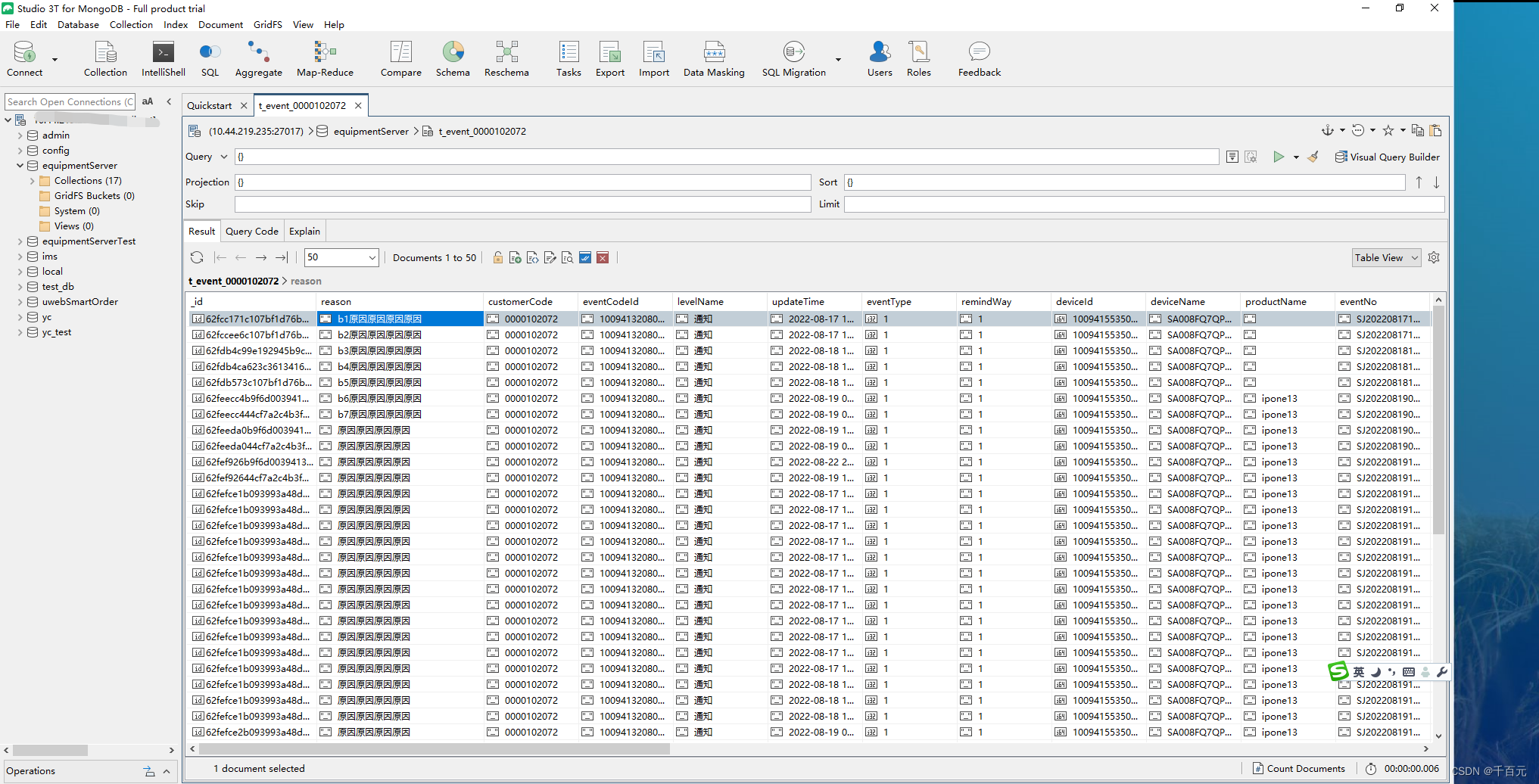Open the Roles manager
Image resolution: width=1539 pixels, height=784 pixels.
(919, 59)
